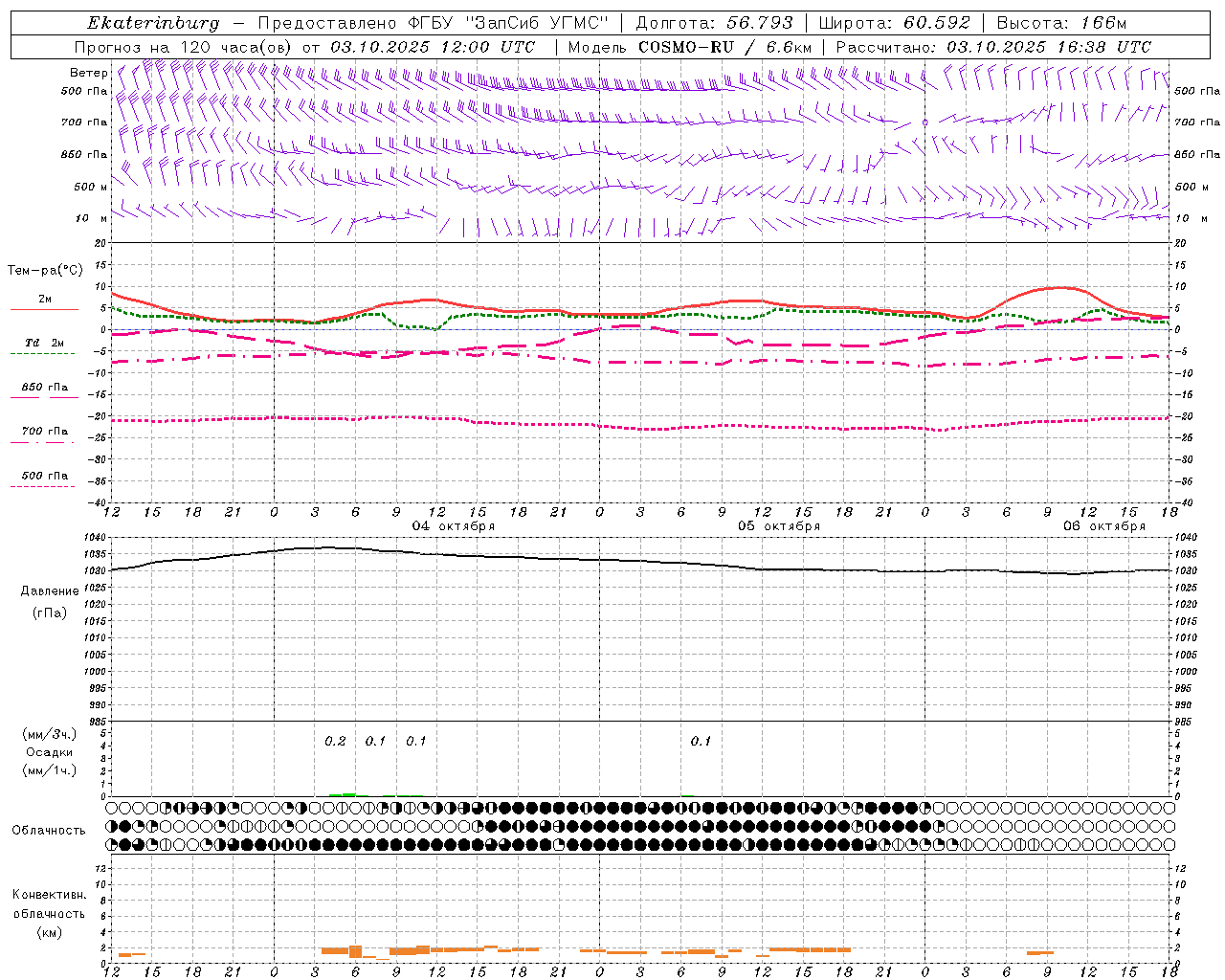The height and width of the screenshot is (980, 1225).
Task: Click the 'Давление' pressure panel label
Action: 50,591
